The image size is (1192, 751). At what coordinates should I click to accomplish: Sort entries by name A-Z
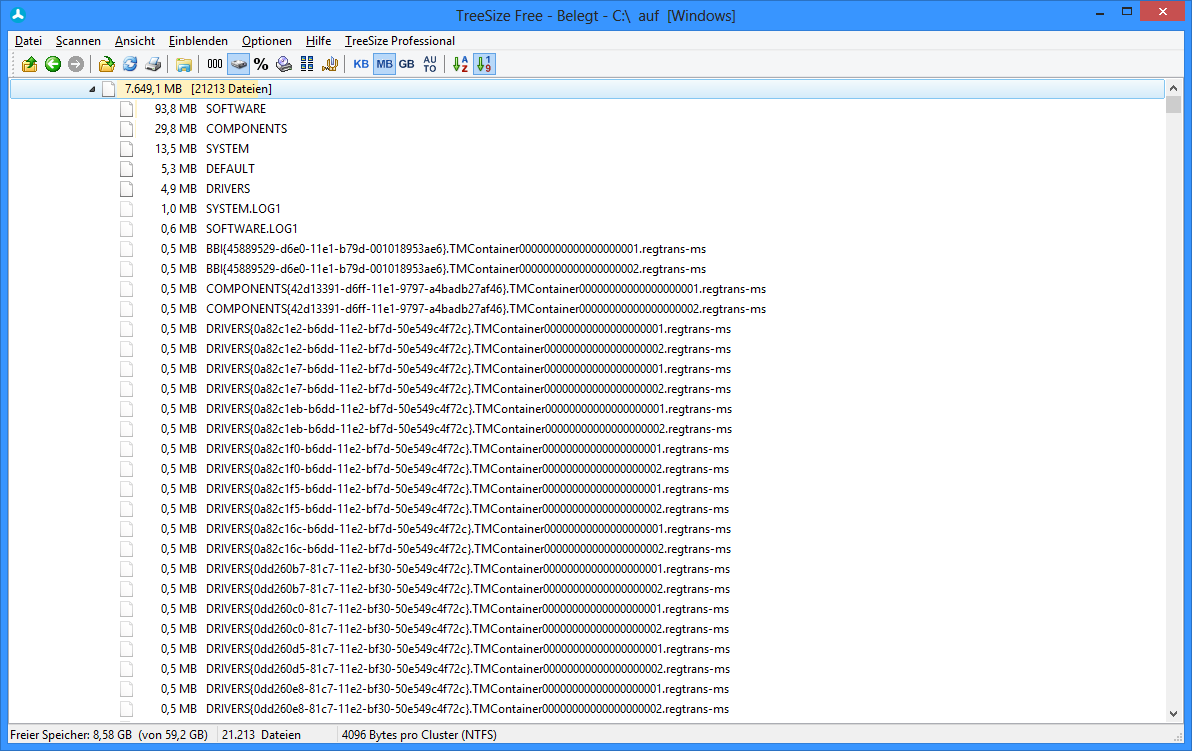coord(461,65)
